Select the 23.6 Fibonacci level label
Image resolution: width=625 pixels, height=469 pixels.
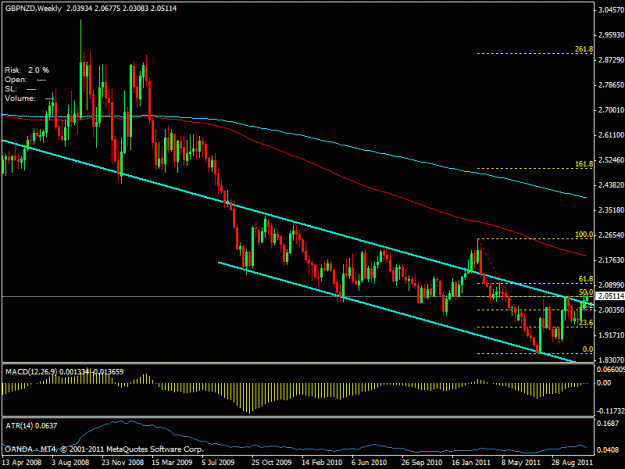[x=586, y=323]
